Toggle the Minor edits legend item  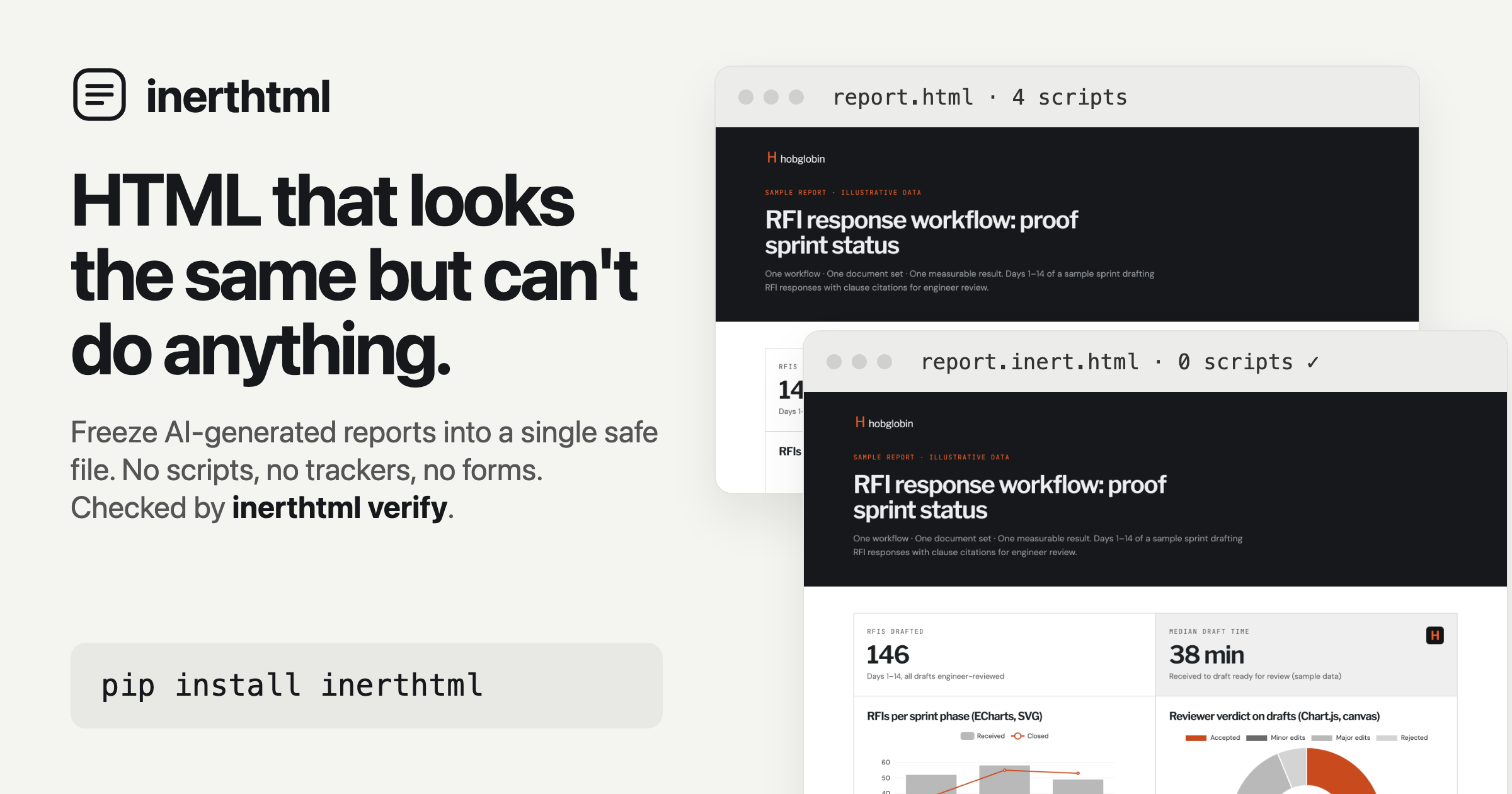tap(1275, 738)
